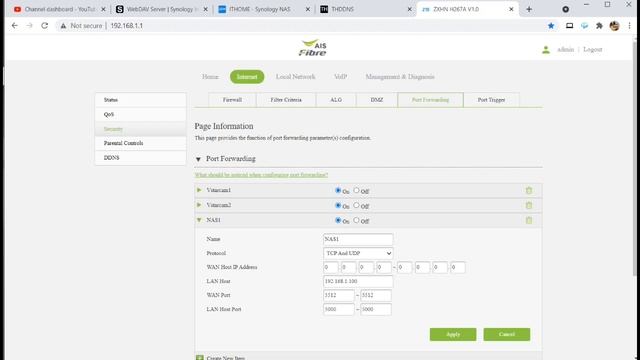Click the blue cube extension icon
640x360 pixels.
(x=584, y=26)
